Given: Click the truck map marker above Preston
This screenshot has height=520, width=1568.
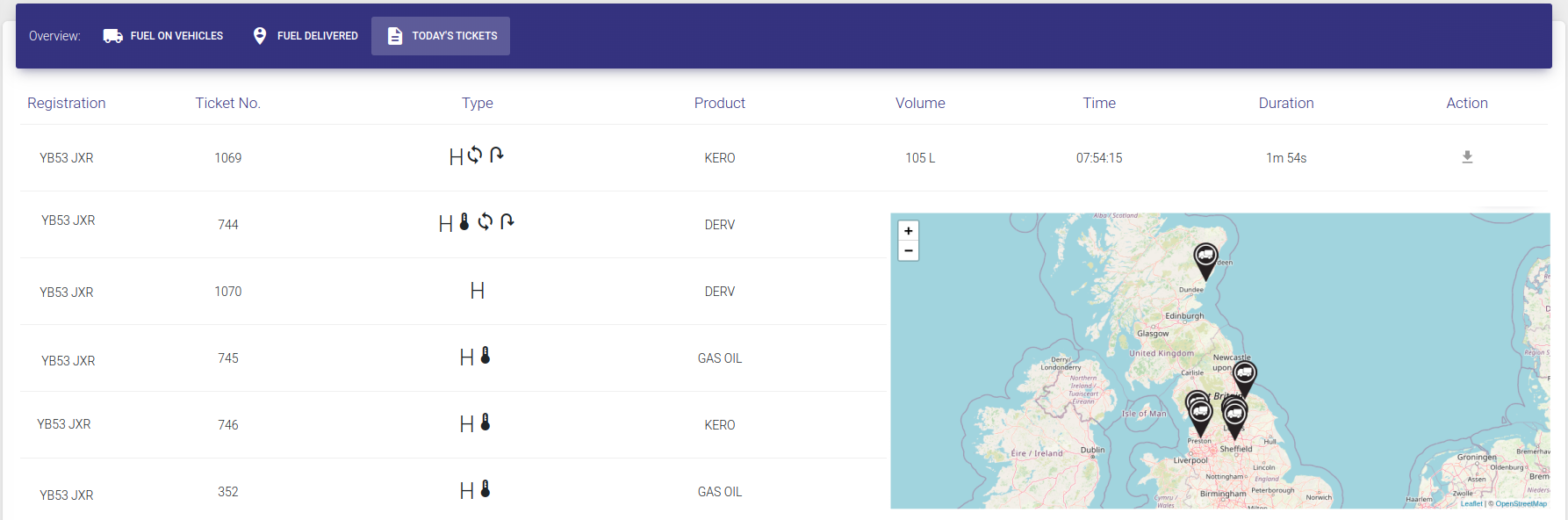Looking at the screenshot, I should click(x=1200, y=413).
